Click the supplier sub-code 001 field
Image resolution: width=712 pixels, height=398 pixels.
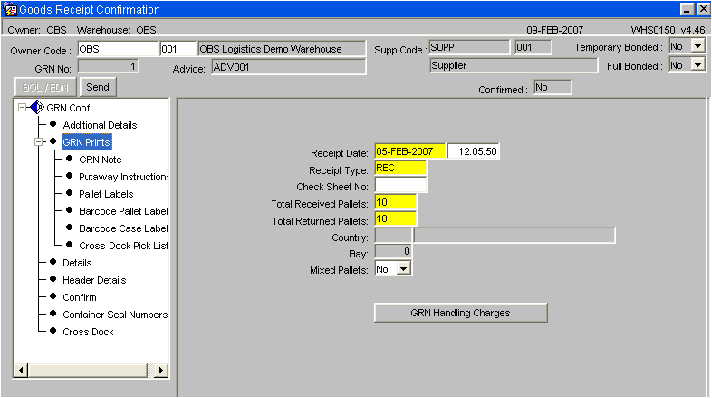533,47
